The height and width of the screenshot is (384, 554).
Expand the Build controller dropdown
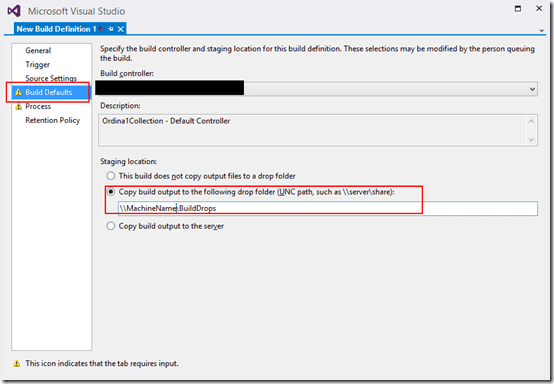pyautogui.click(x=532, y=89)
